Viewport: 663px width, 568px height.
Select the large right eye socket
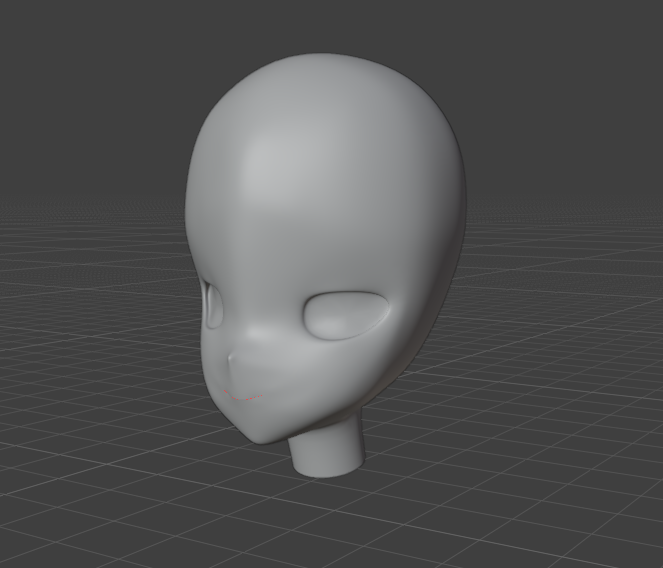point(346,315)
